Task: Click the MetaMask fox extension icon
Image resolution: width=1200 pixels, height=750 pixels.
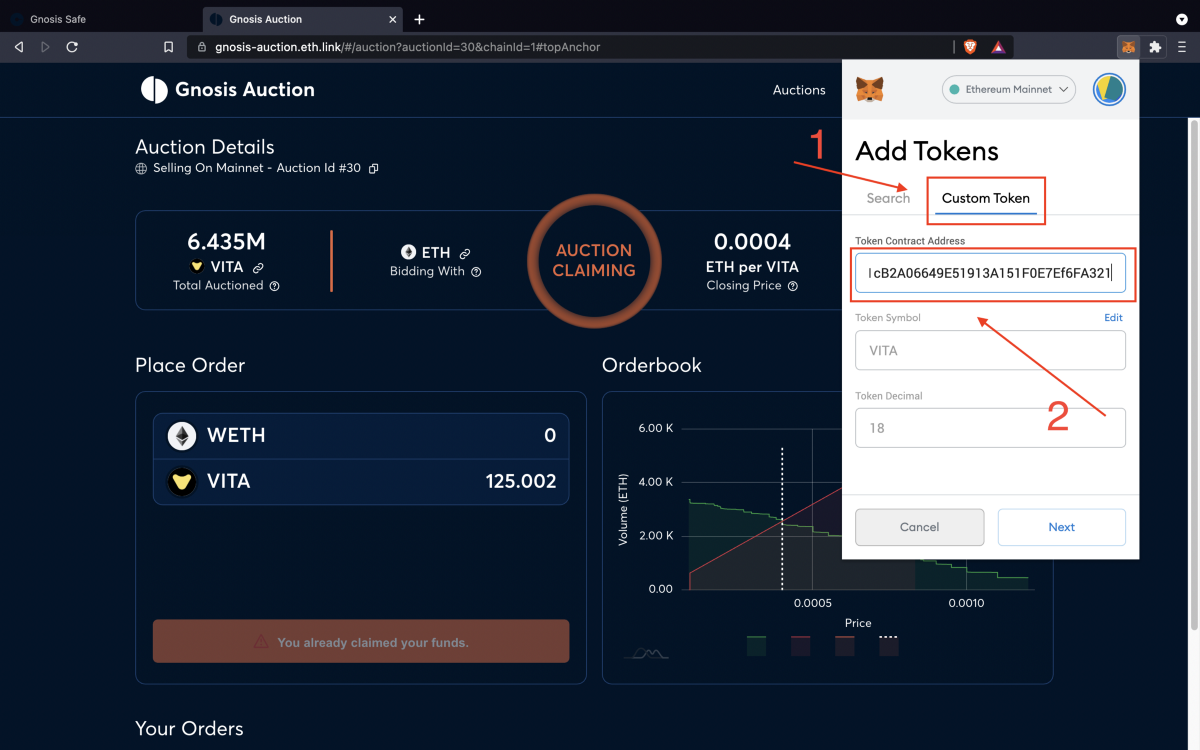Action: pos(1128,47)
